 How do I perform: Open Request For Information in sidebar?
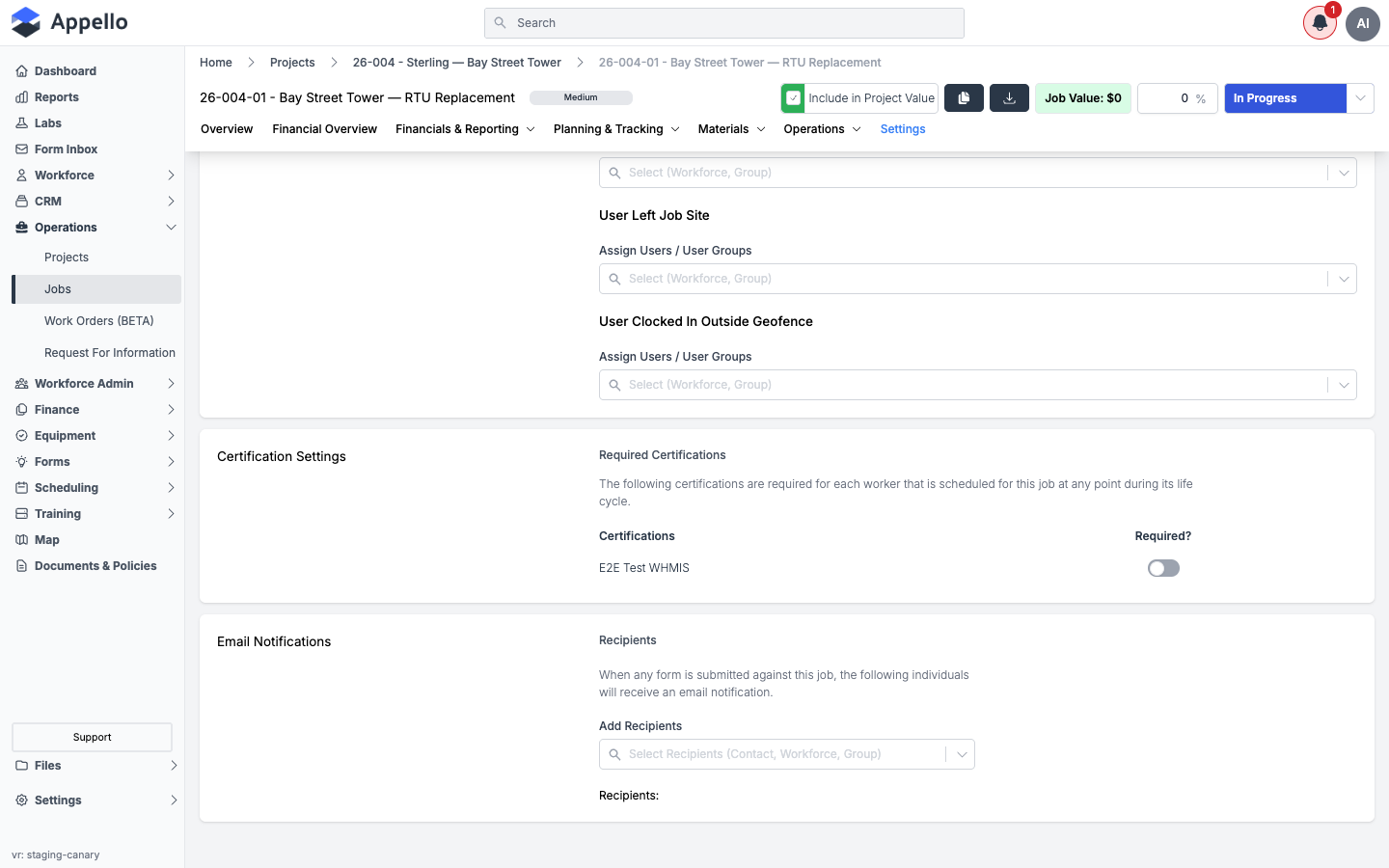[x=110, y=353]
